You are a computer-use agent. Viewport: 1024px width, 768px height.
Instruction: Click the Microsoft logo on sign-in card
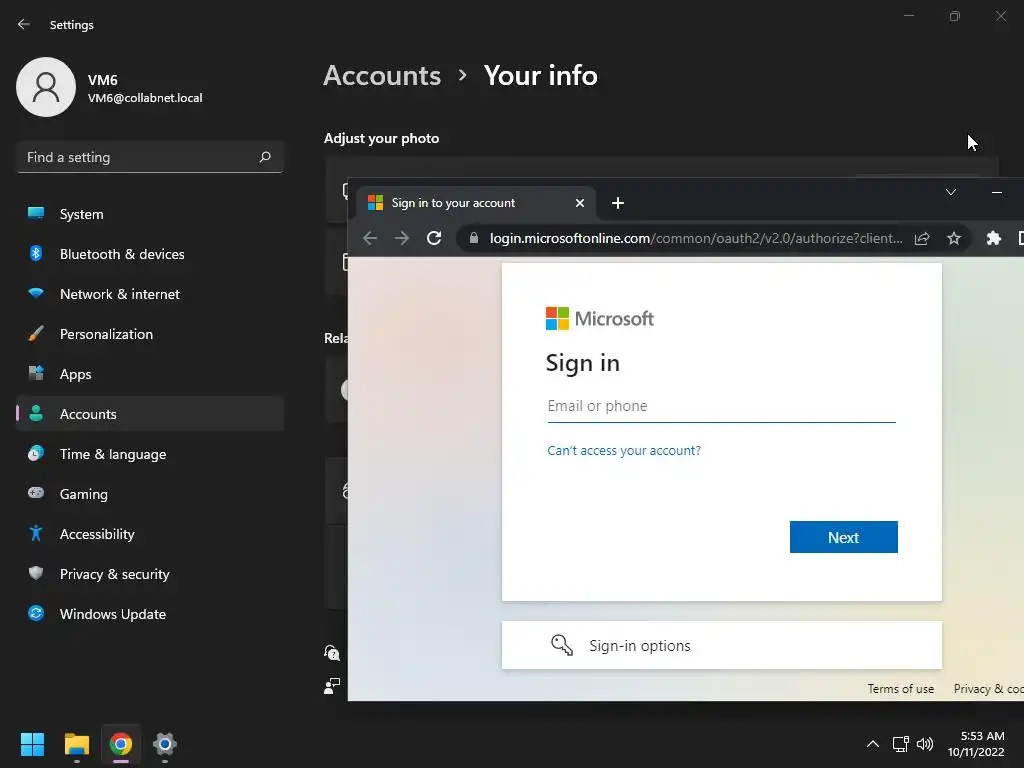[x=600, y=319]
